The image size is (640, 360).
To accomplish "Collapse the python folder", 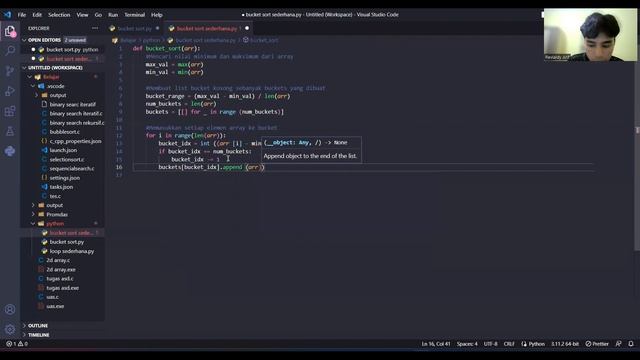I will point(55,224).
